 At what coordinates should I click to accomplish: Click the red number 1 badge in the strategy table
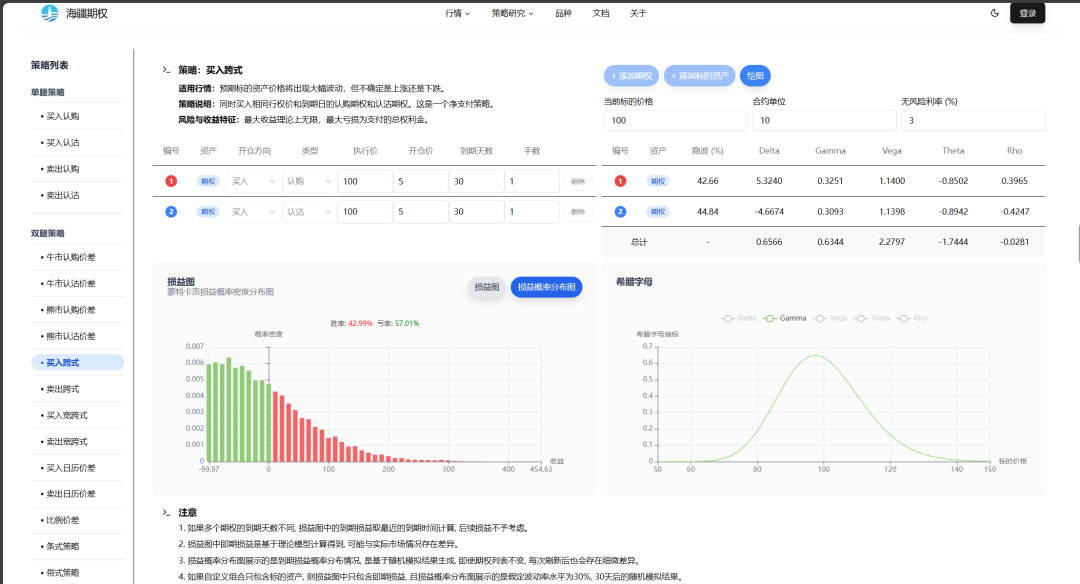171,181
